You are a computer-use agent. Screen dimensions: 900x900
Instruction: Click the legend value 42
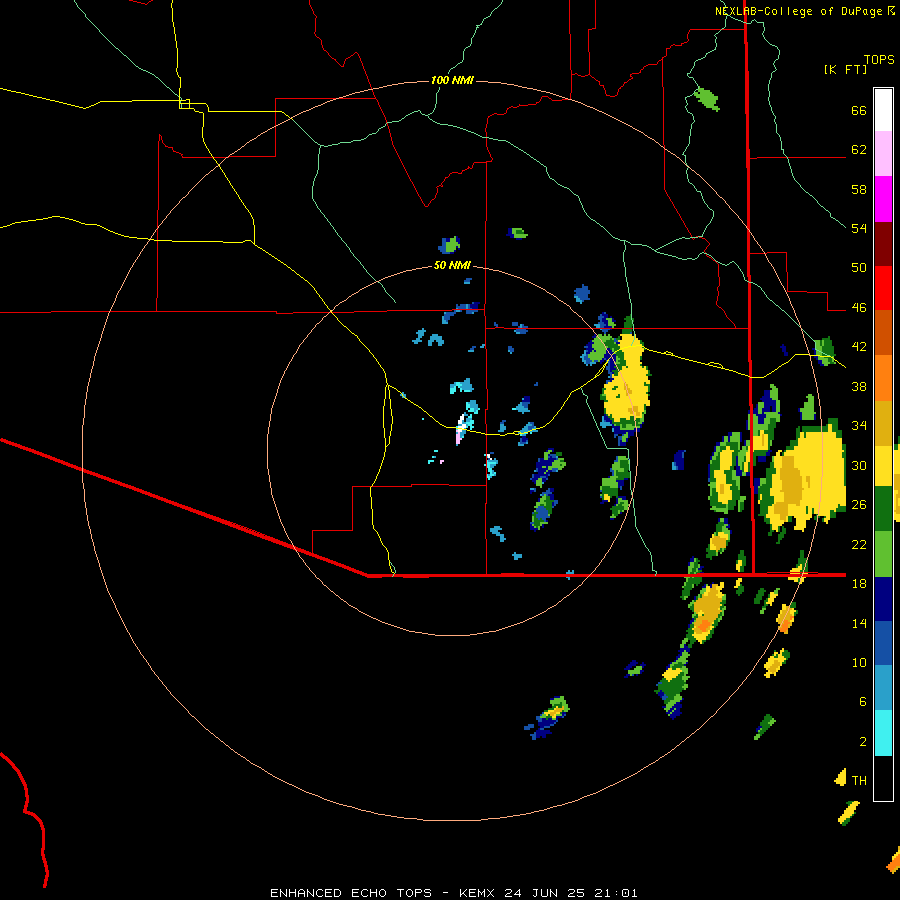pyautogui.click(x=859, y=347)
